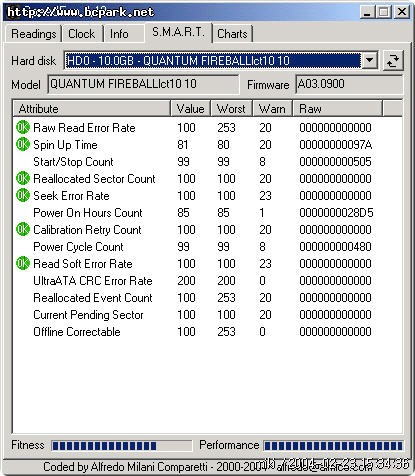This screenshot has width=415, height=476.
Task: Click the OK icon beside Raw Read Error Rate
Action: click(x=23, y=127)
